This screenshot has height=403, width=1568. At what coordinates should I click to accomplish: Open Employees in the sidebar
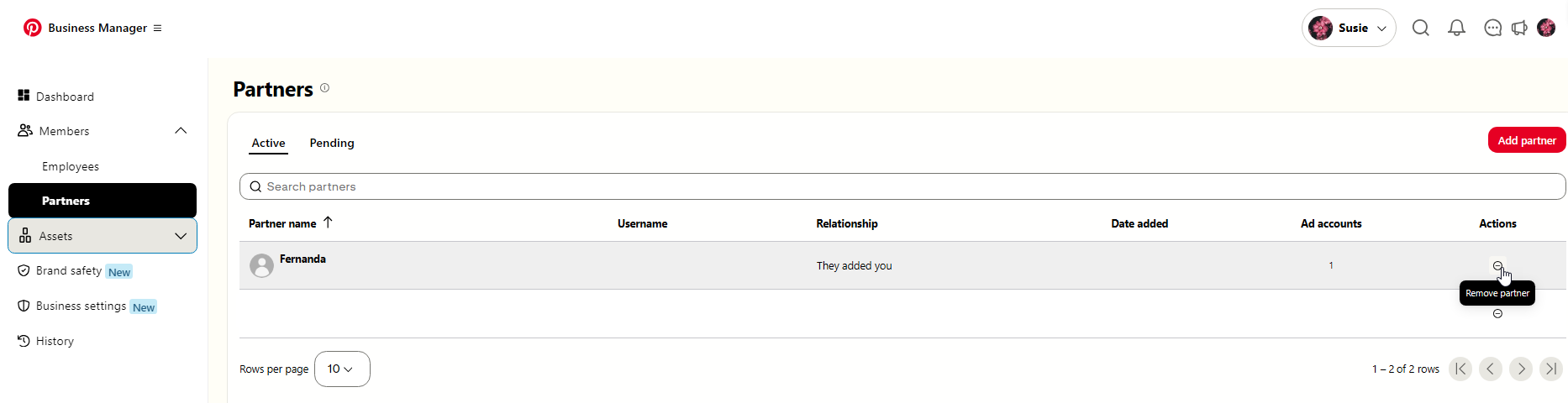coord(71,166)
